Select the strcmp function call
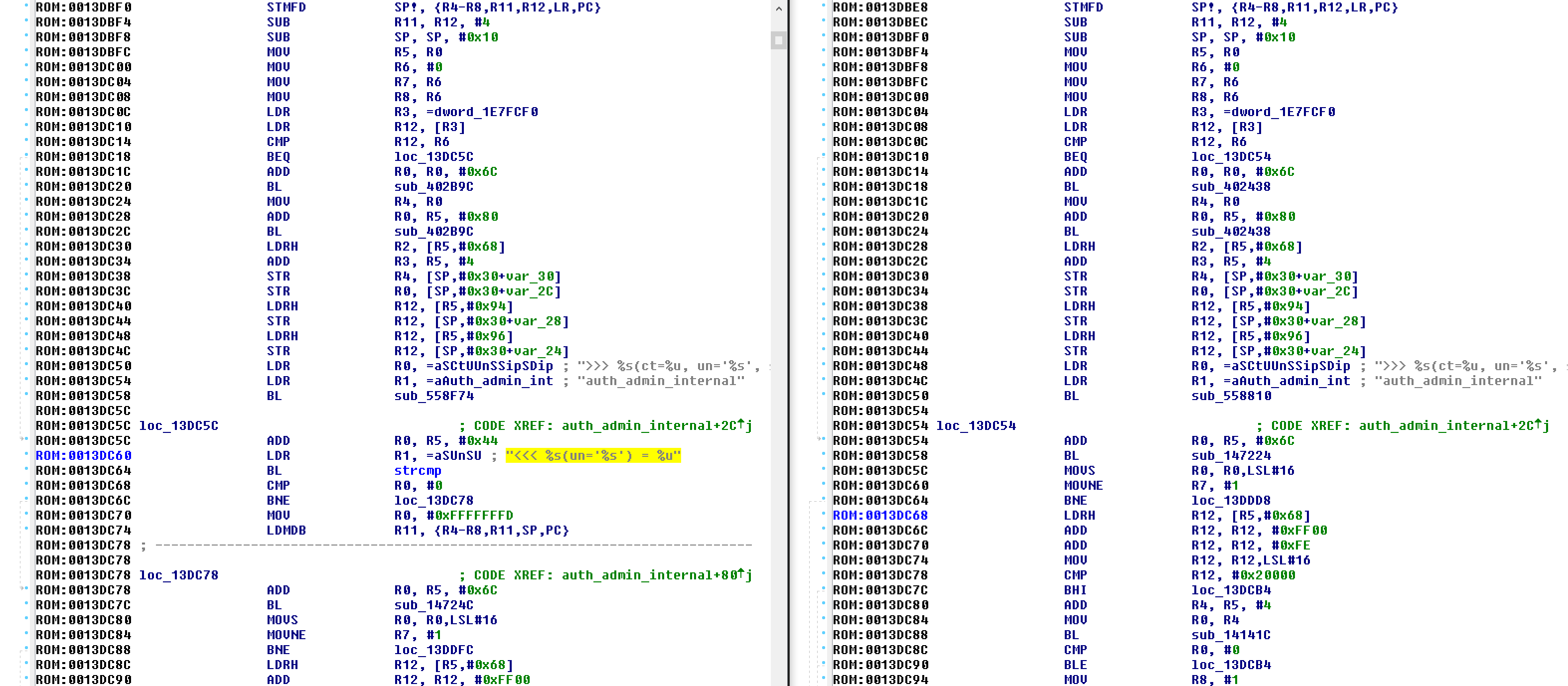The width and height of the screenshot is (1568, 686). click(x=418, y=470)
